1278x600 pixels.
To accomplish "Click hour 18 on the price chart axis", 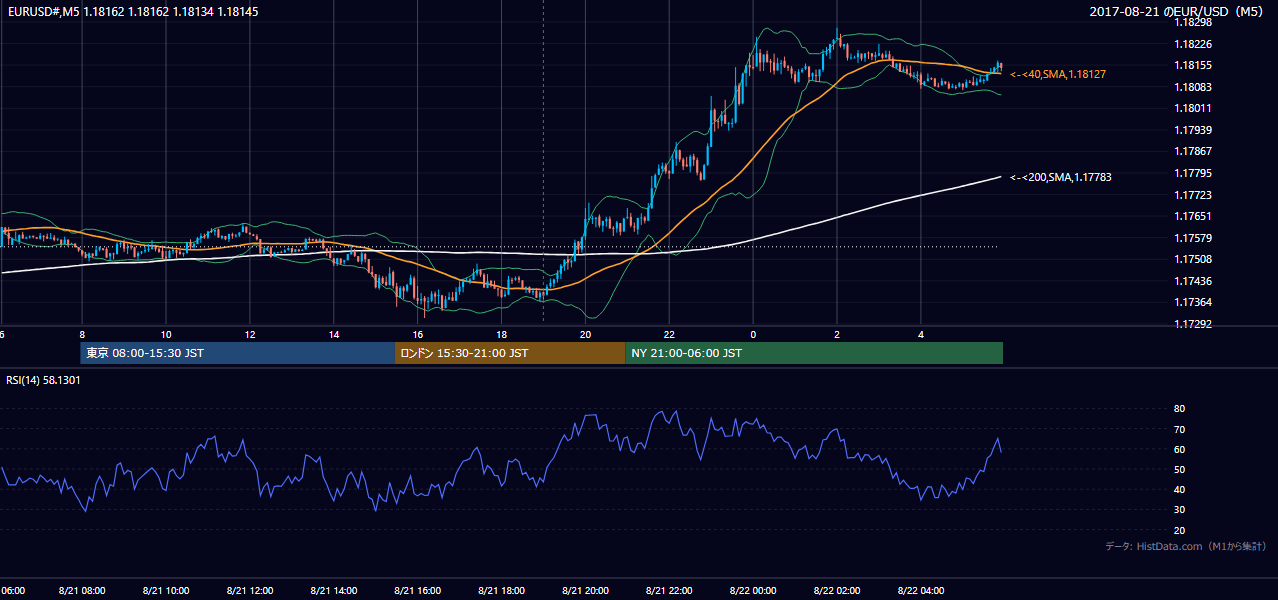I will [502, 334].
